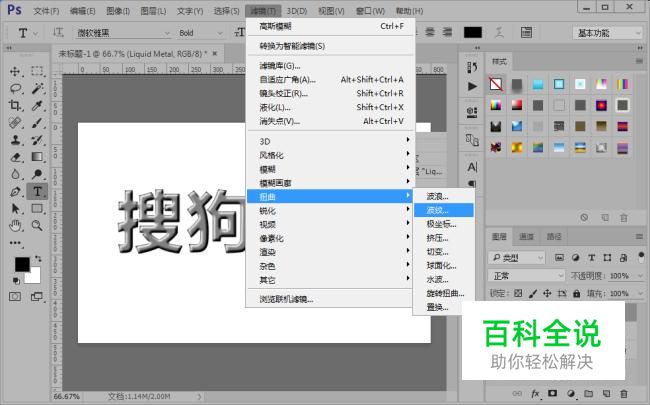Select the Move tool

point(15,71)
